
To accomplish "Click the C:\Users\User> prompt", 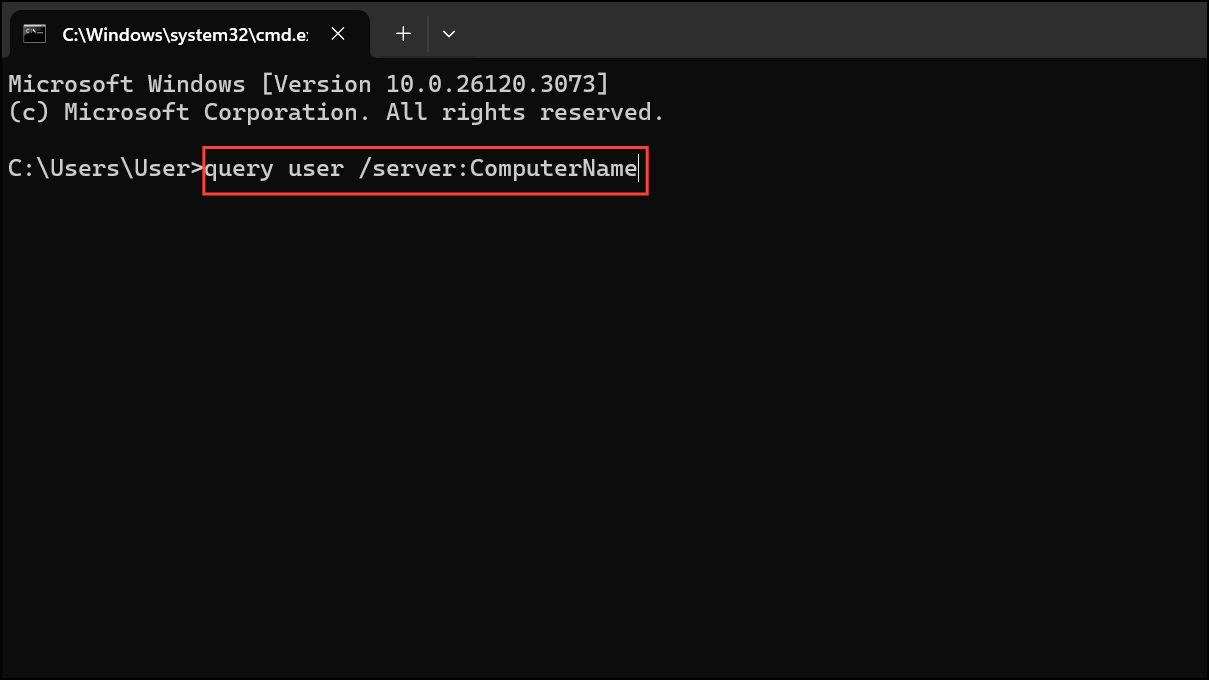I will 106,168.
